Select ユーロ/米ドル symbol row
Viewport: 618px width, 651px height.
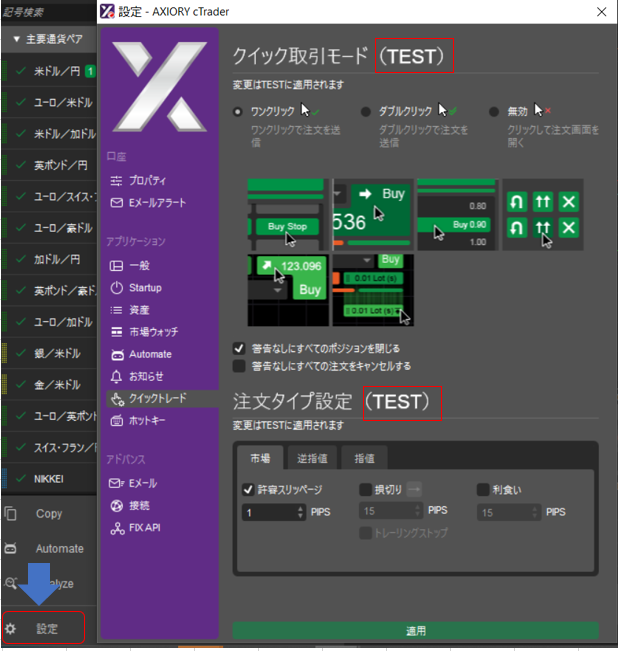coord(49,103)
